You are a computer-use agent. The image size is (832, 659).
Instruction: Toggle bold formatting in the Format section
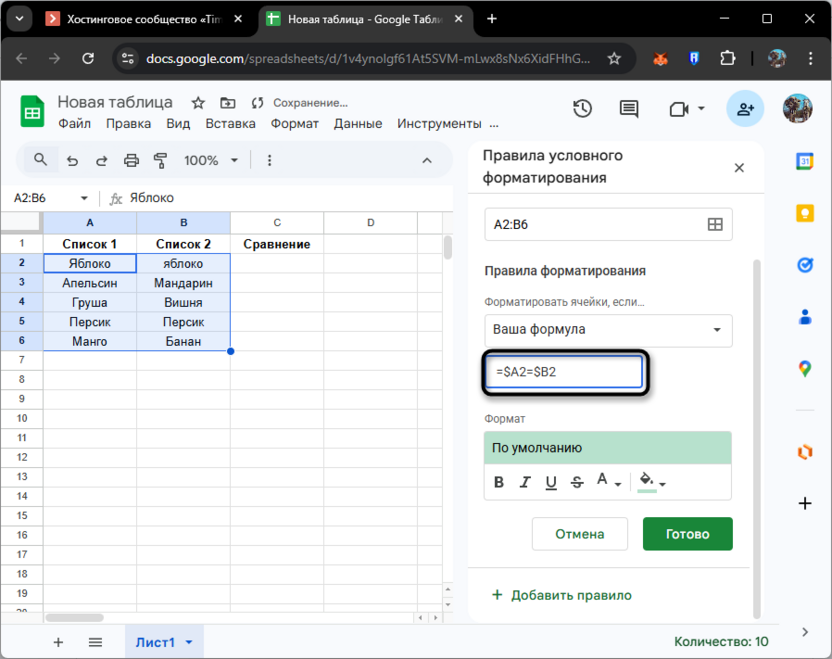499,482
